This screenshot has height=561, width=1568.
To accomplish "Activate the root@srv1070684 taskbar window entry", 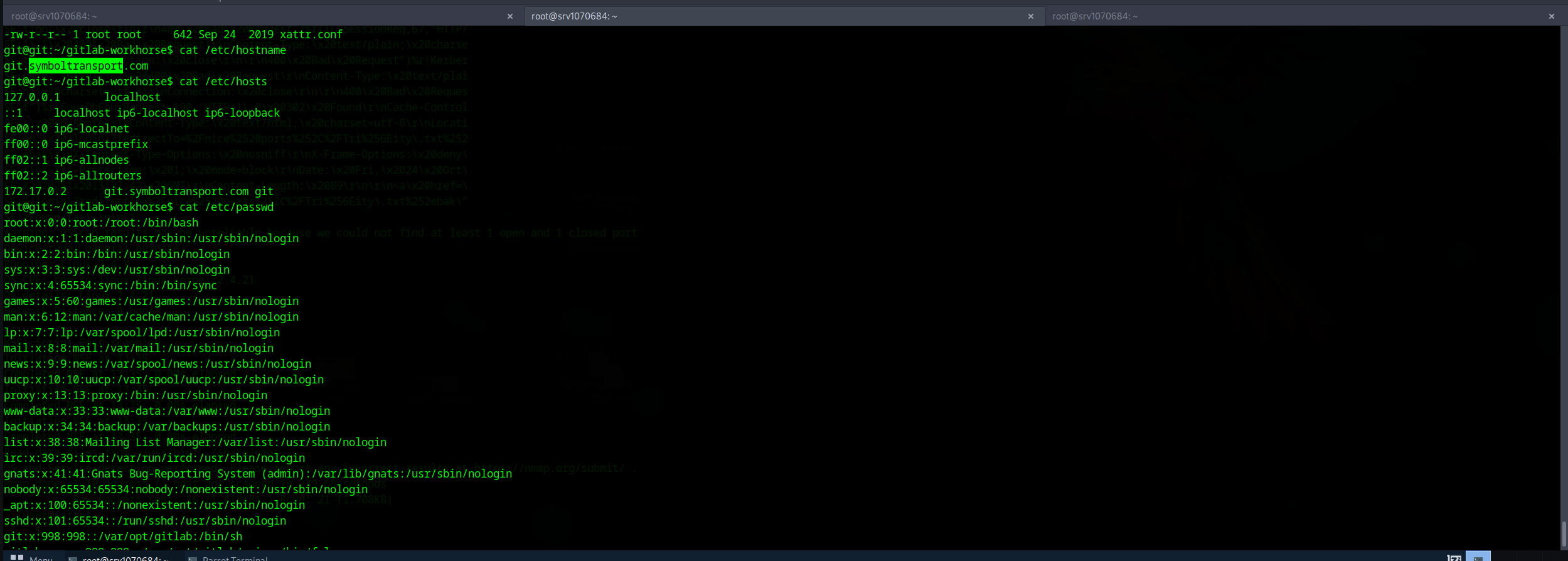I will tap(125, 558).
